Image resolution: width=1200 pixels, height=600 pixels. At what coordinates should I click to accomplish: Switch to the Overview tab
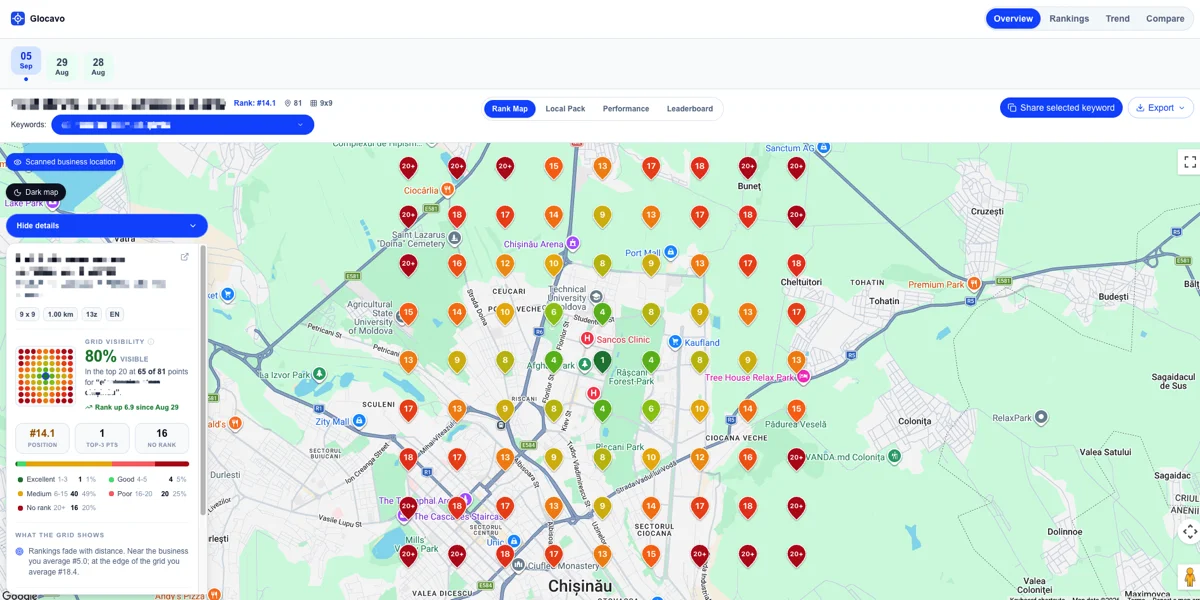click(1013, 19)
